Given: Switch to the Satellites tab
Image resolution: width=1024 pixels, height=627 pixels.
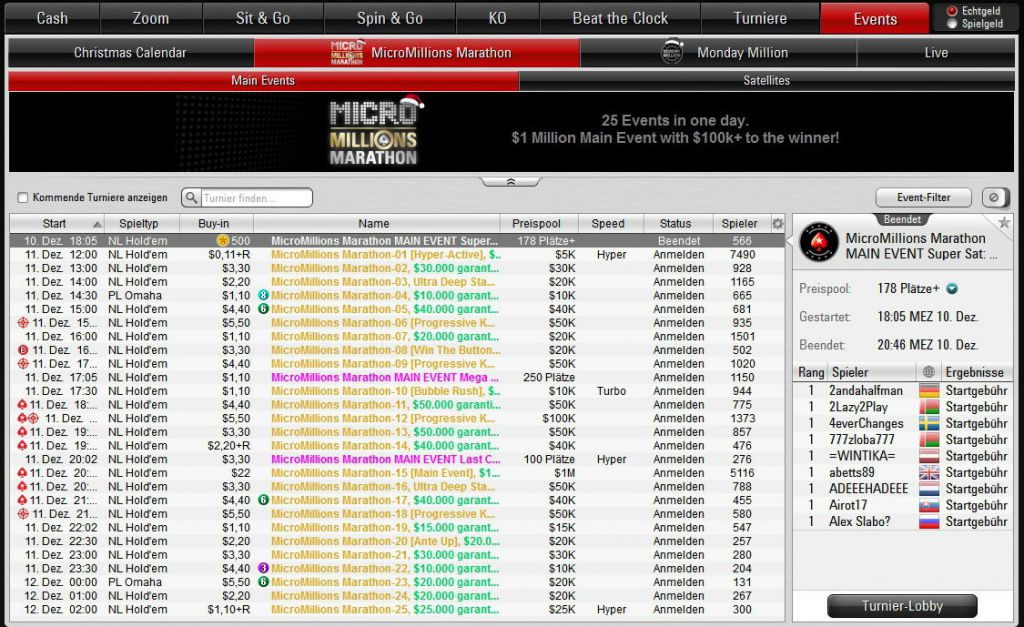Looking at the screenshot, I should coord(767,80).
